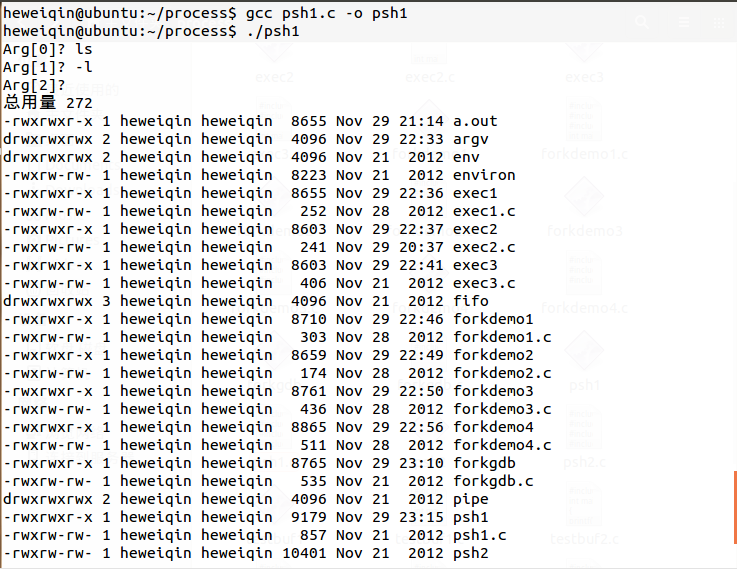Click the file size '174' in the forkdemo2.c row

click(x=313, y=373)
